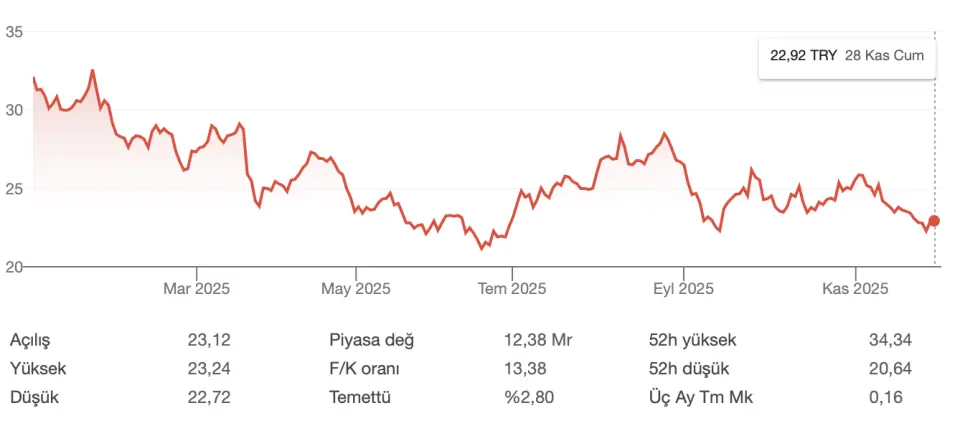Click the Piyasa değ label
The image size is (960, 436).
click(371, 340)
